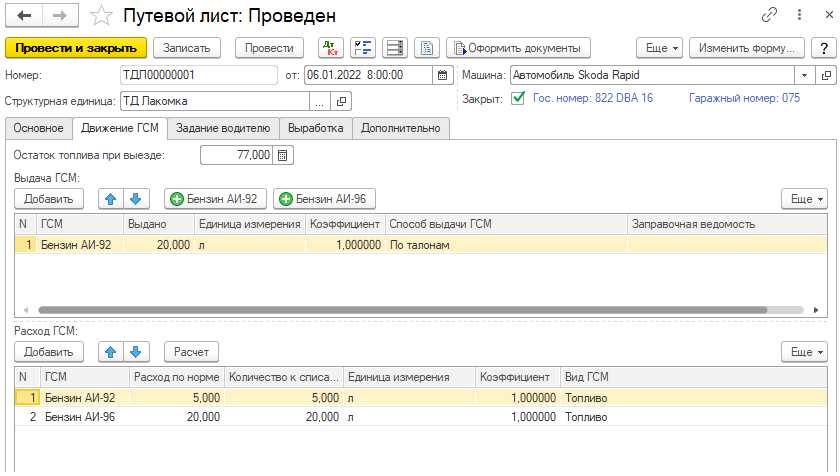
Task: Open the Еще menu in Выдача ГСМ section
Action: point(805,199)
